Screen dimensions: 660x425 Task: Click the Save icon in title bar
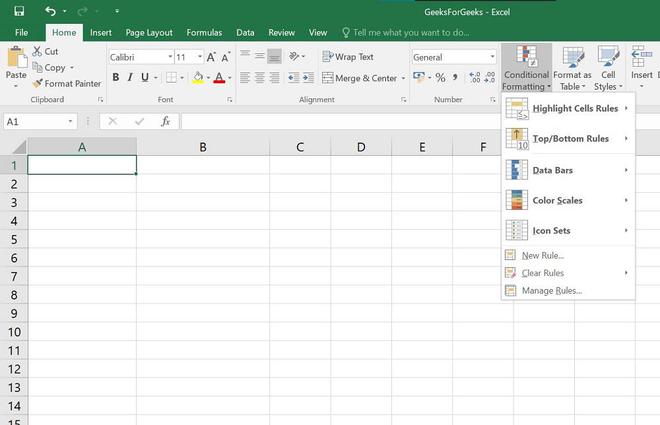[19, 11]
